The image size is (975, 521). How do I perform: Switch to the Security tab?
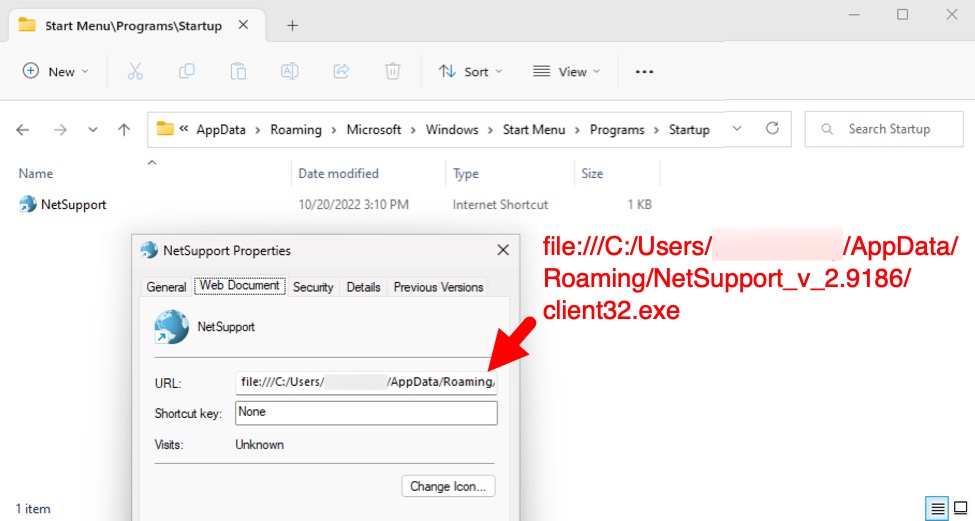click(312, 287)
